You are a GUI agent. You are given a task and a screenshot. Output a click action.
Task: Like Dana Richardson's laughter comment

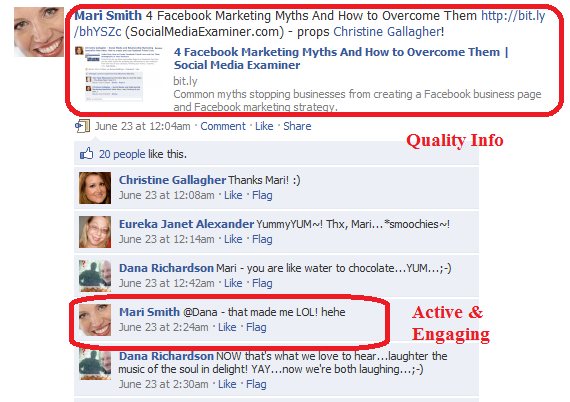[x=227, y=384]
